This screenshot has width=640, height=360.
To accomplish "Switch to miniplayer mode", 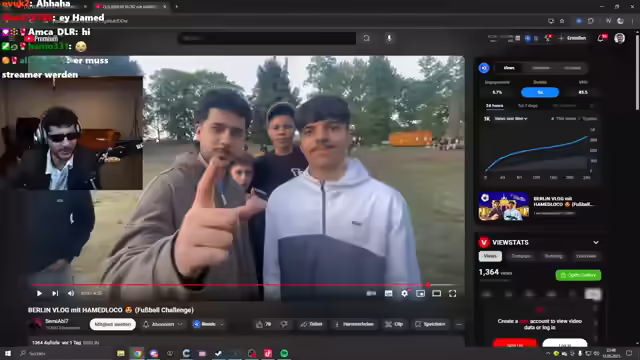I will tap(420, 293).
